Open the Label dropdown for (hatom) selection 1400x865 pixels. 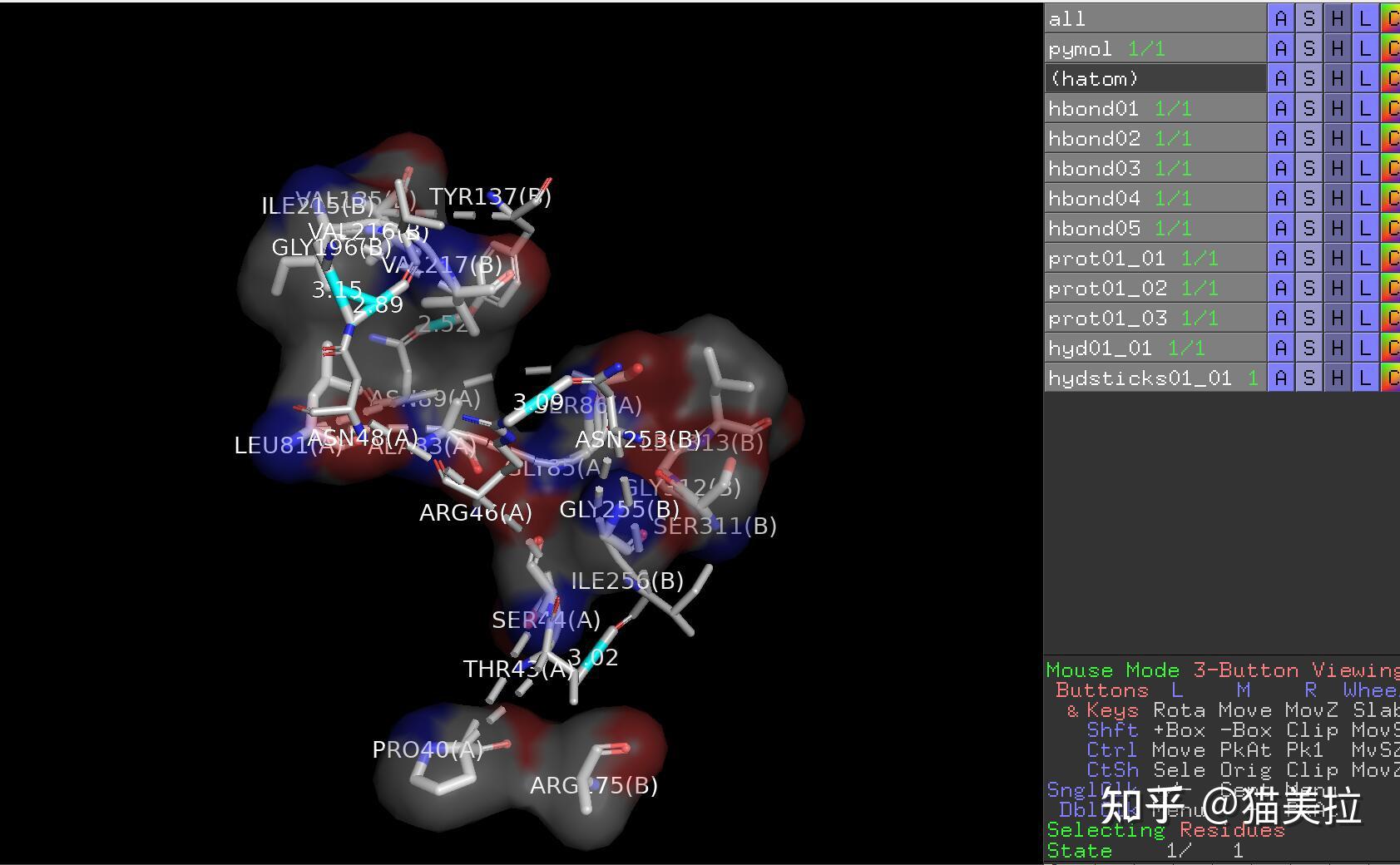(1365, 78)
